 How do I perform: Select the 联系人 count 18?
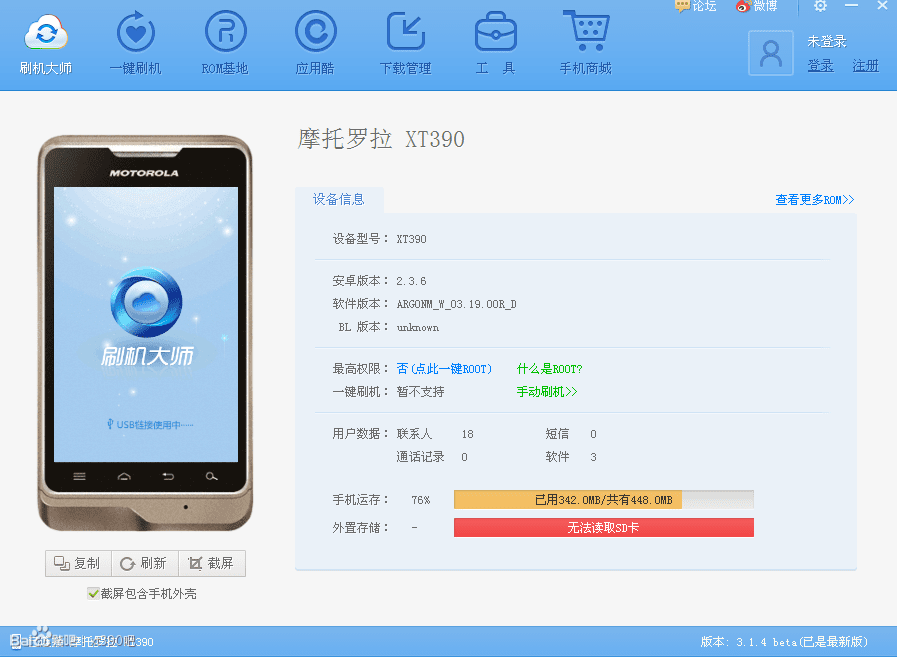pos(467,434)
